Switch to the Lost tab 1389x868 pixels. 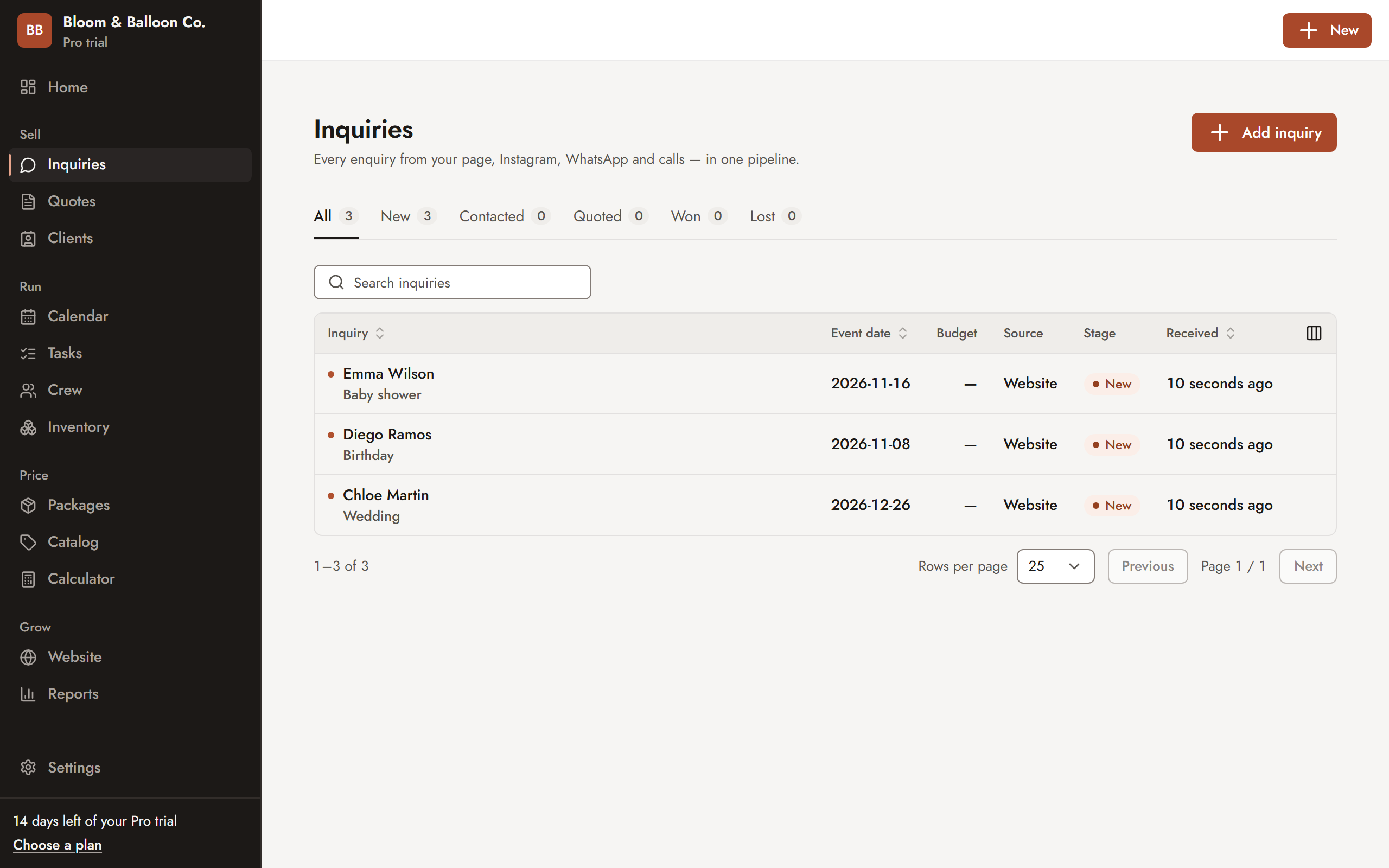tap(775, 216)
